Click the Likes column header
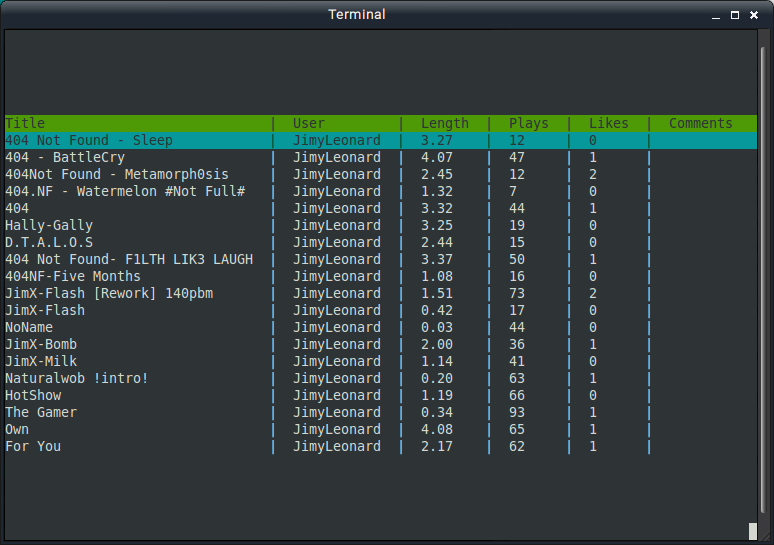The height and width of the screenshot is (545, 774). (609, 123)
